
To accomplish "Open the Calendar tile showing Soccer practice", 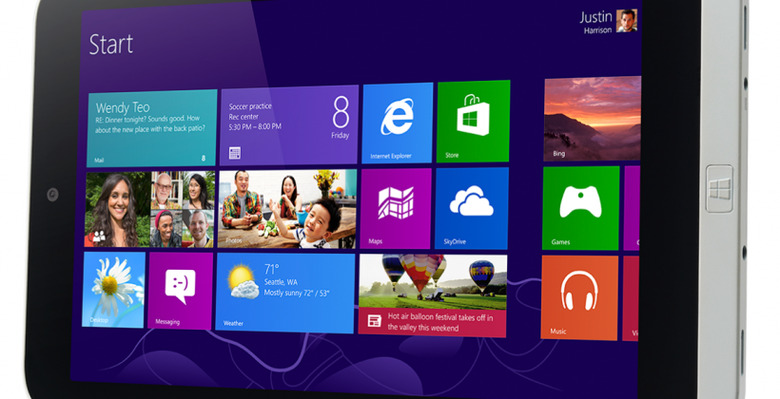I will (x=289, y=125).
